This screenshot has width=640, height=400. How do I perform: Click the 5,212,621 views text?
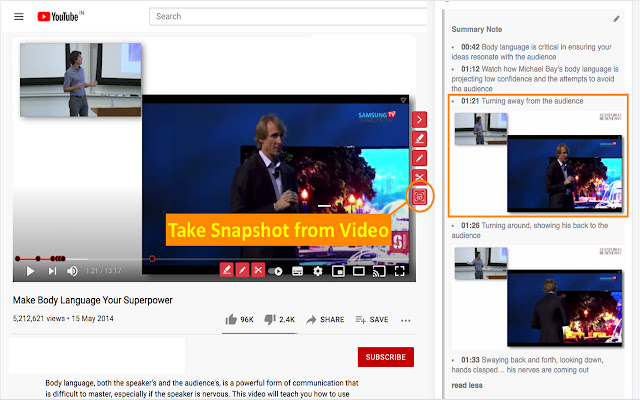point(39,318)
